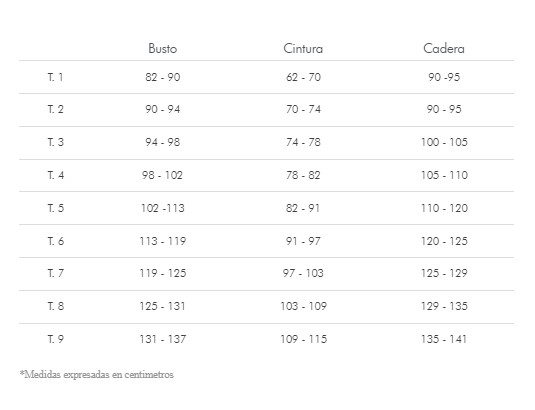The height and width of the screenshot is (410, 535).
Task: Click the Medidas expresadas en centimetros note
Action: [x=97, y=375]
